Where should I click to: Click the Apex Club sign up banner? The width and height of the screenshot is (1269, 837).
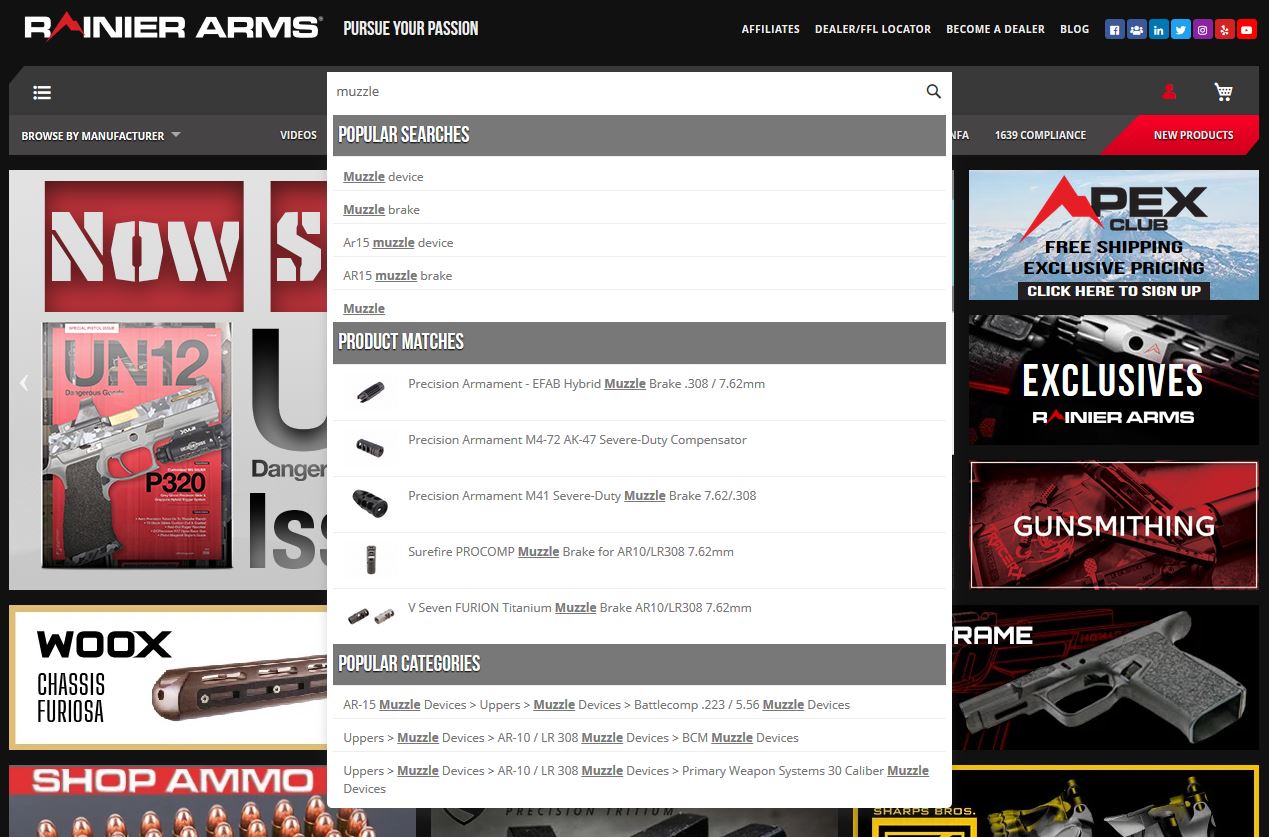[1114, 235]
